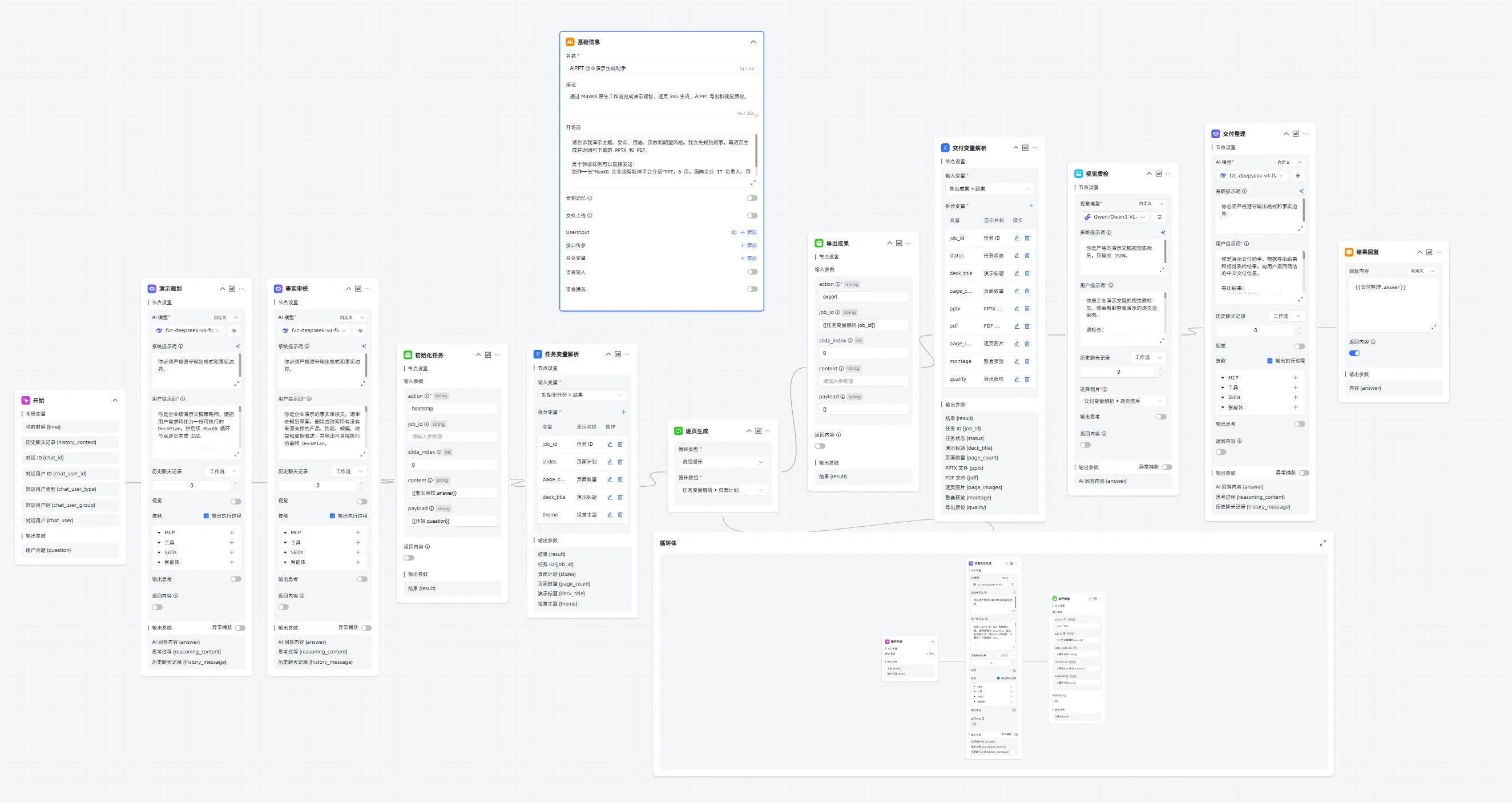Add a split variable in 任务变量解析 node
The image size is (1512, 803).
pos(623,412)
